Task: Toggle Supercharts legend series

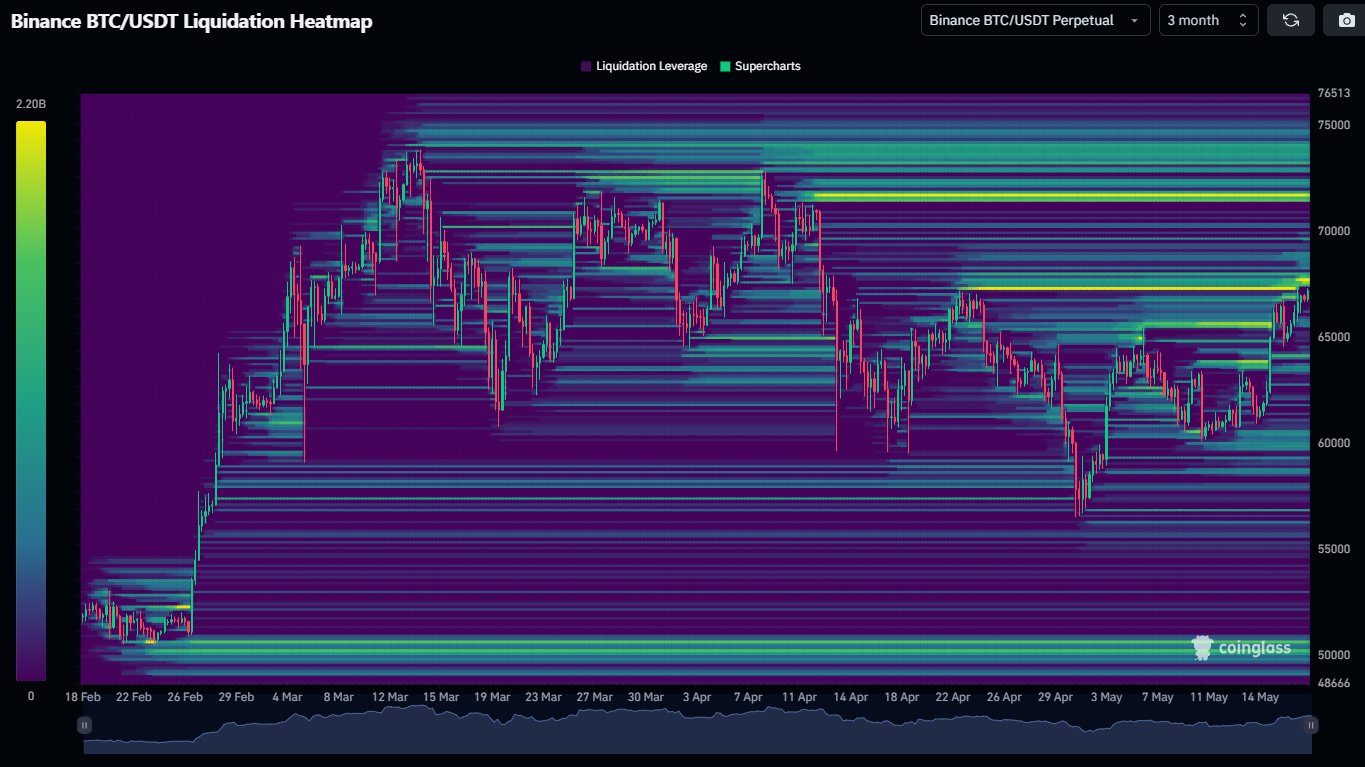Action: click(760, 66)
